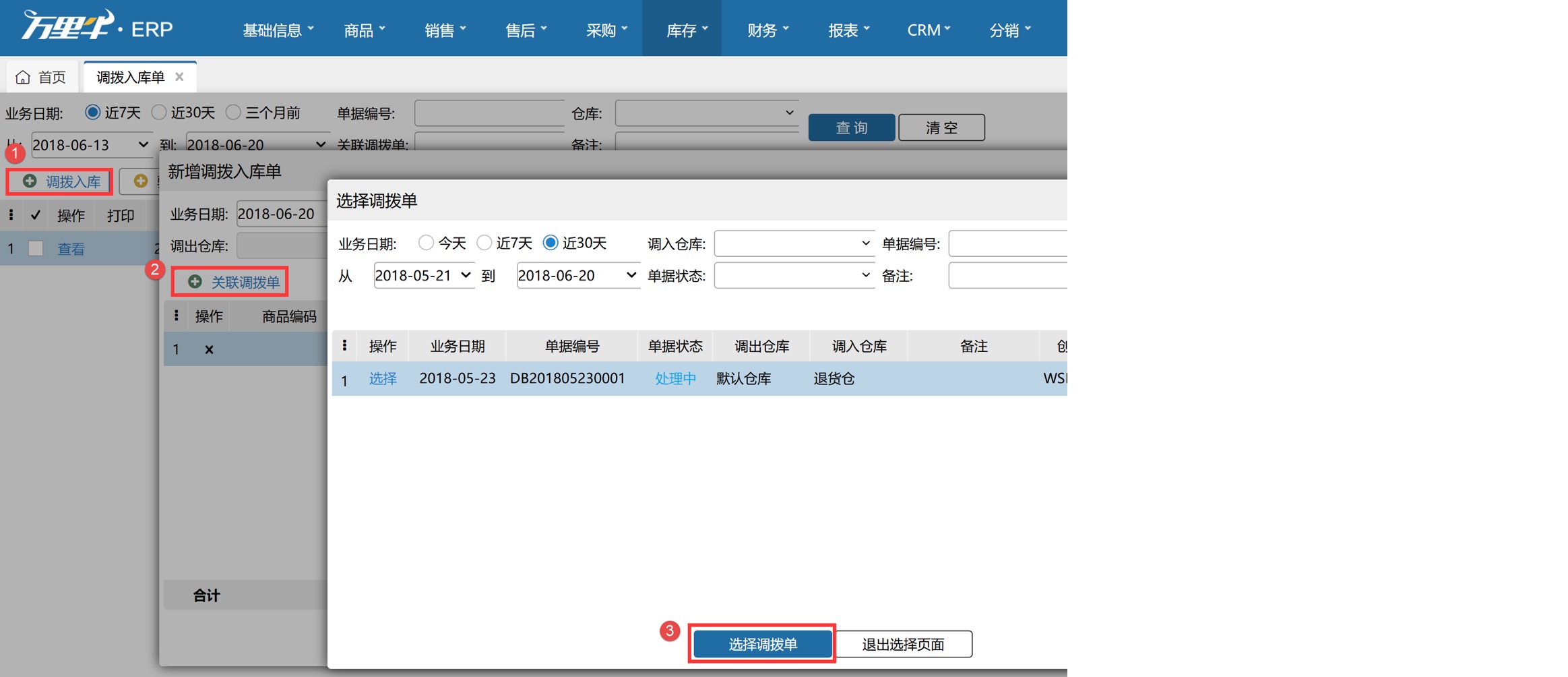Click the green plus on 关联调拨单
Viewport: 1568px width, 677px height.
[194, 282]
